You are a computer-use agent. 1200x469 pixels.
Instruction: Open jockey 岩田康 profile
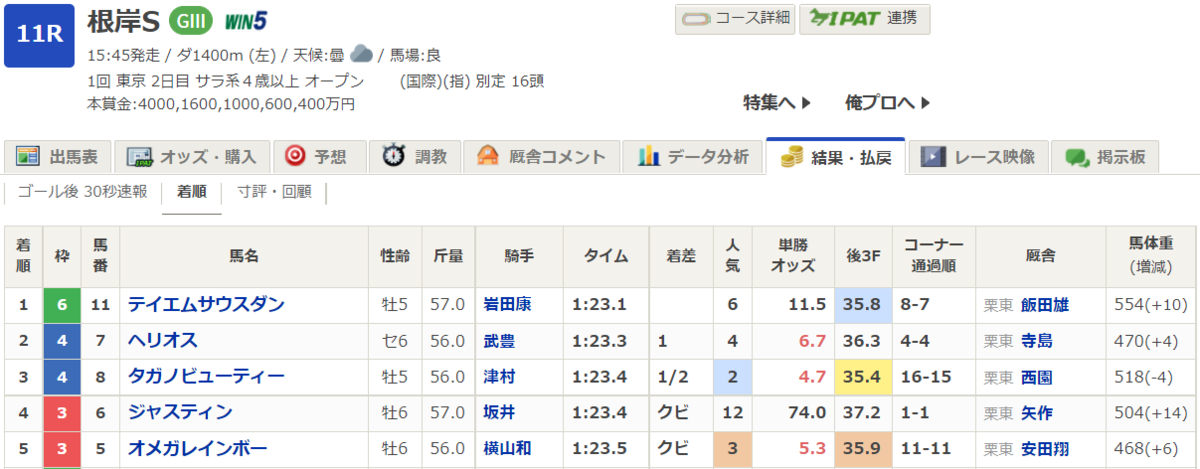tap(508, 304)
